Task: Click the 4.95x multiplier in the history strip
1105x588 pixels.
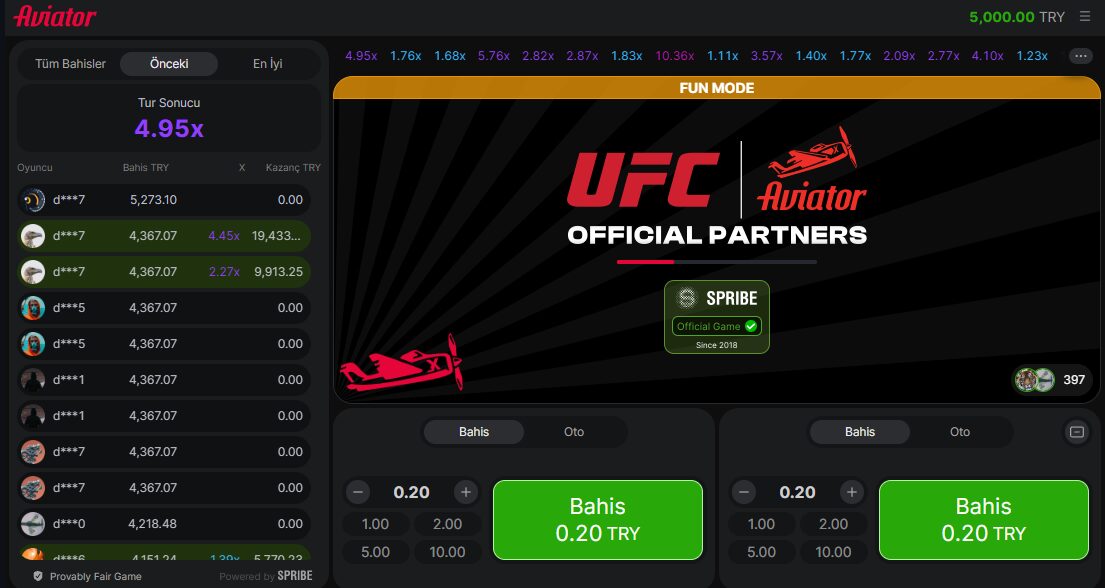Action: (362, 56)
